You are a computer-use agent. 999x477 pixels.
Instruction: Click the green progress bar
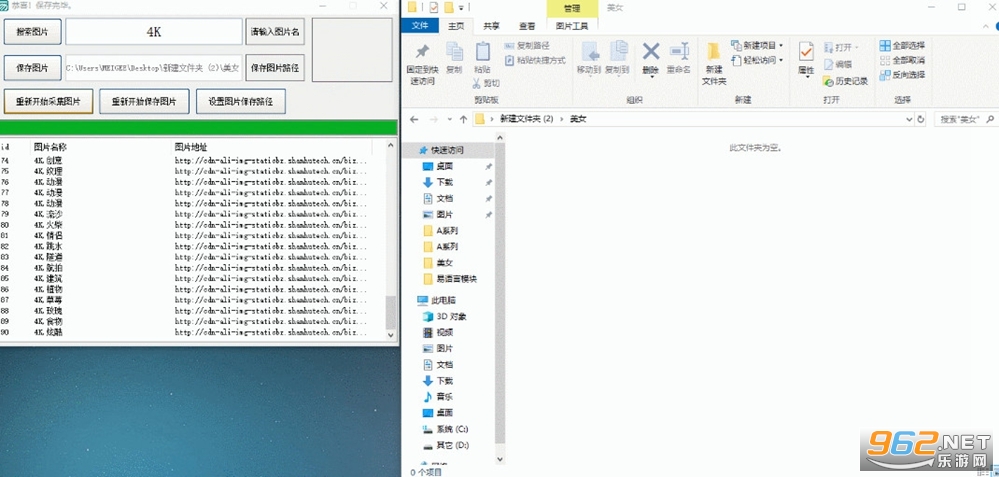click(199, 127)
